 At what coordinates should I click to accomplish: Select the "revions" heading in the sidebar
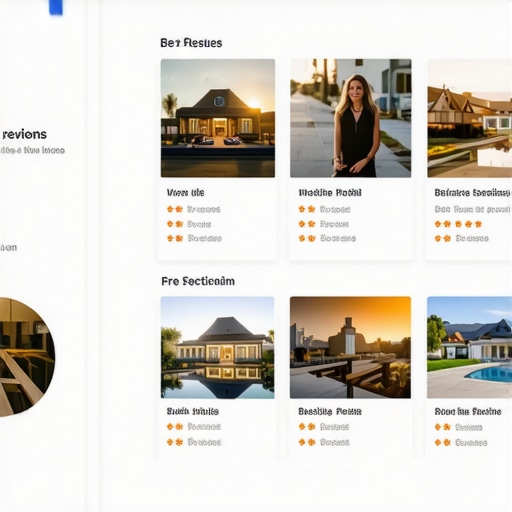pyautogui.click(x=24, y=134)
